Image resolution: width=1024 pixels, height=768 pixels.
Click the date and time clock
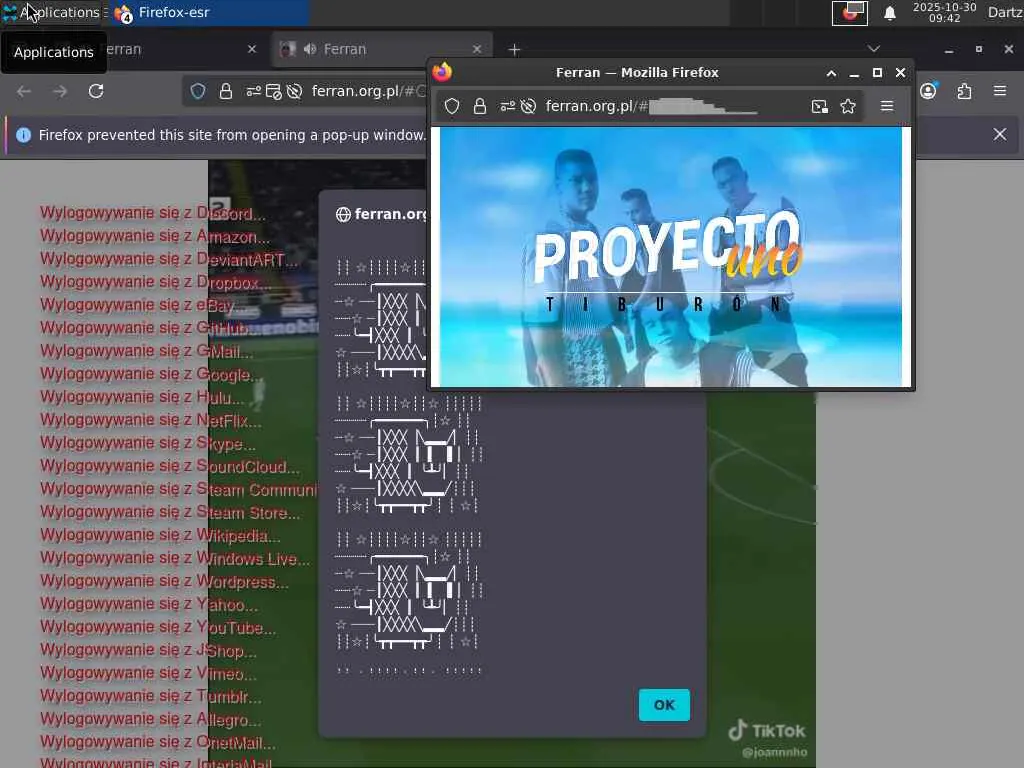[x=944, y=12]
